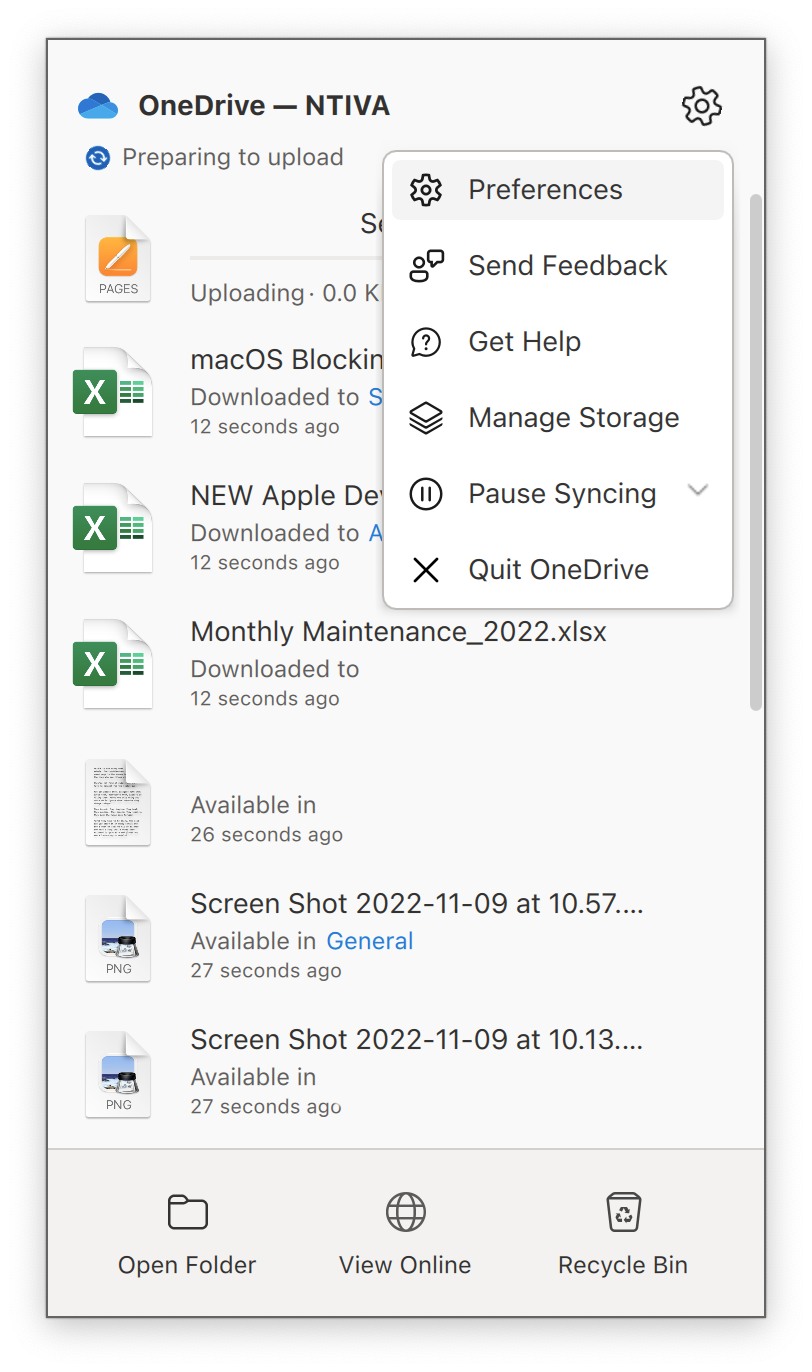
Task: Click Monthly Maintenance_2022.xlsx file name
Action: point(399,632)
